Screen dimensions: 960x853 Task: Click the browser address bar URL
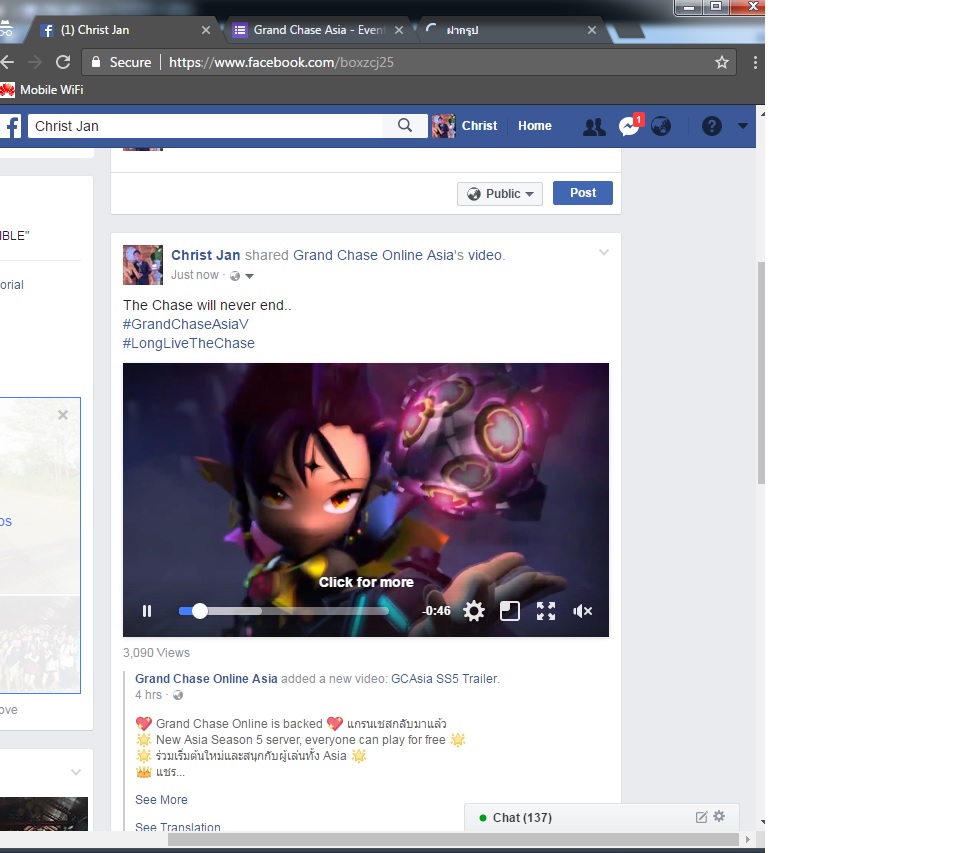(281, 62)
